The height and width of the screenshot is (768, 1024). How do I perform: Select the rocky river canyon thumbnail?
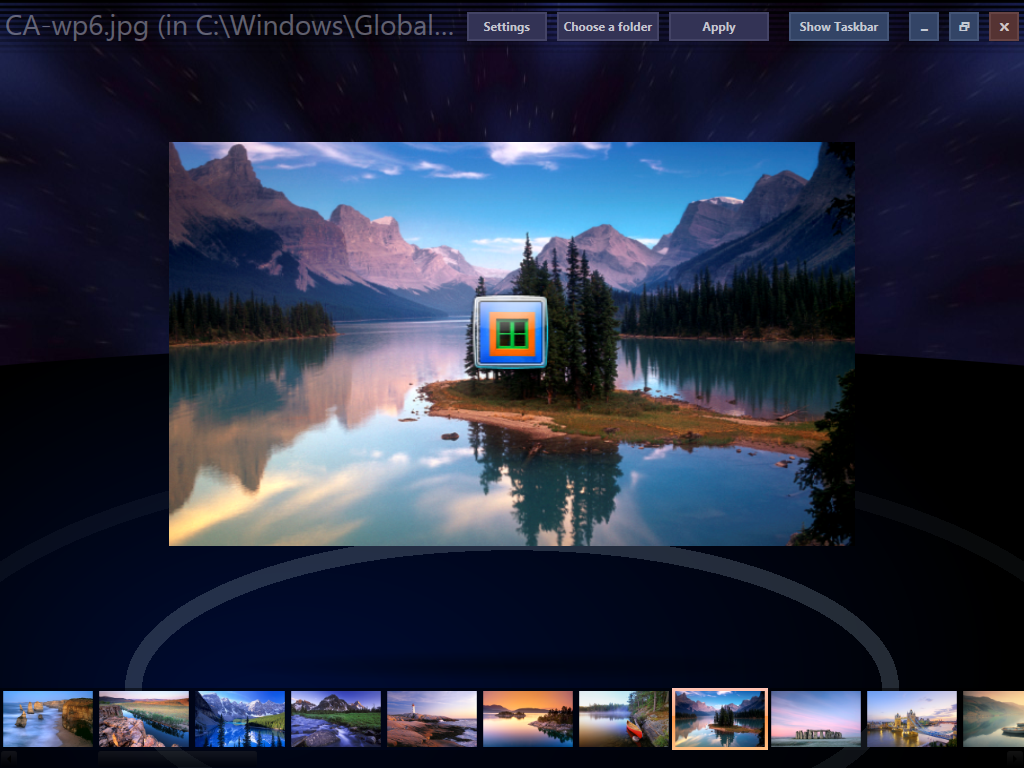tap(144, 719)
